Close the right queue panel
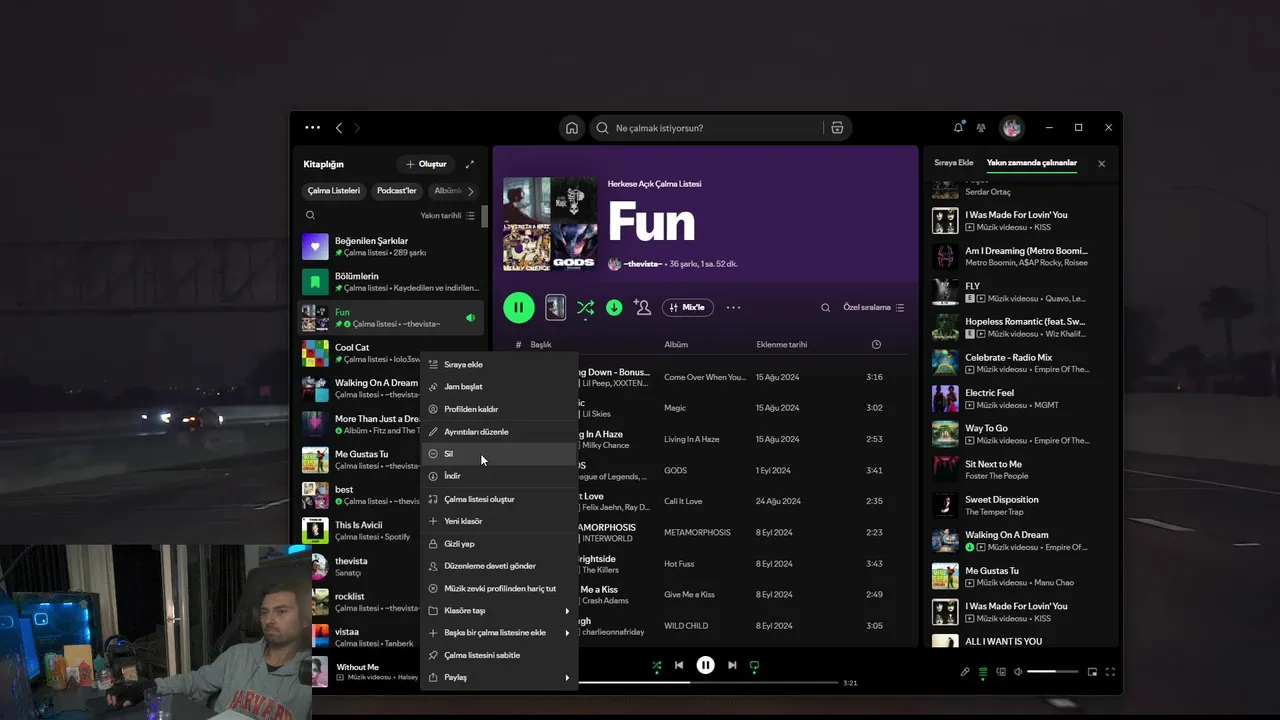Viewport: 1280px width, 720px height. [x=1102, y=164]
